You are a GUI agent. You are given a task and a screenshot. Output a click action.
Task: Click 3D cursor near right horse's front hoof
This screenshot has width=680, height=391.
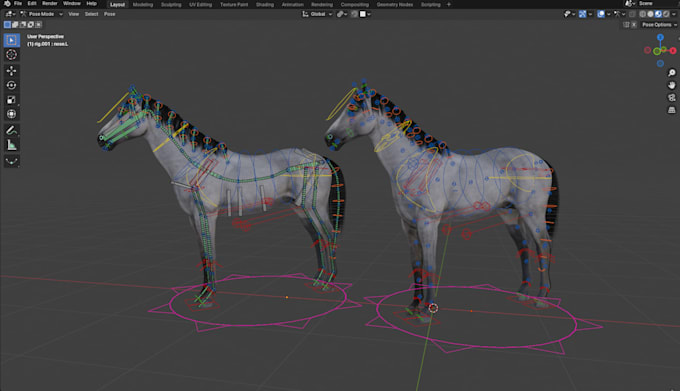433,308
